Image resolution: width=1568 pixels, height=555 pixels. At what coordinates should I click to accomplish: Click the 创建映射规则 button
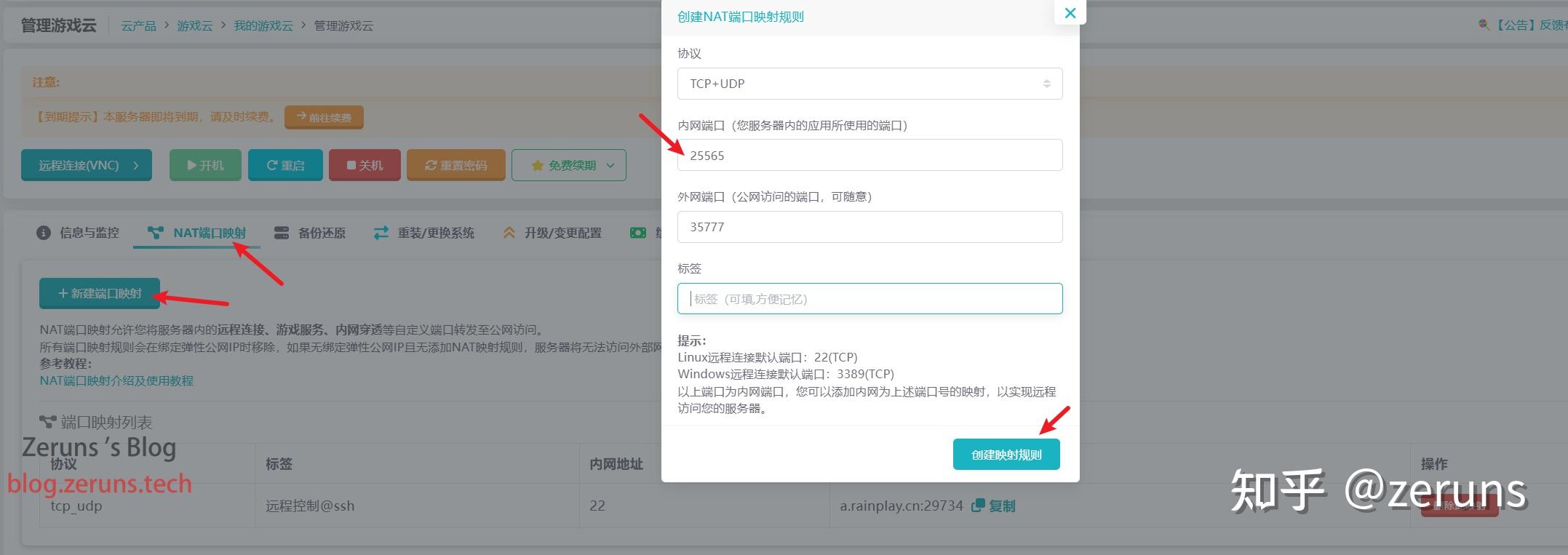click(1006, 455)
